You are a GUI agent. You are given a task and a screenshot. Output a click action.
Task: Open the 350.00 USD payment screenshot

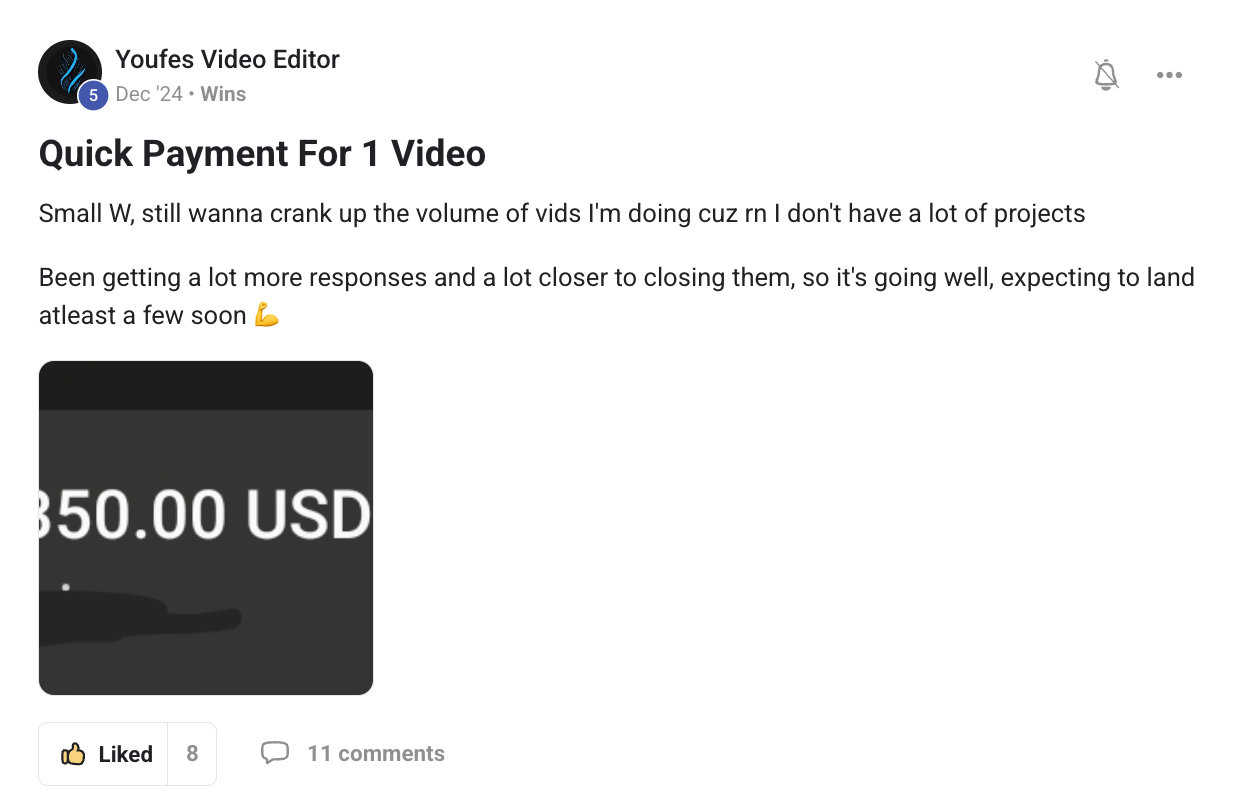(206, 528)
